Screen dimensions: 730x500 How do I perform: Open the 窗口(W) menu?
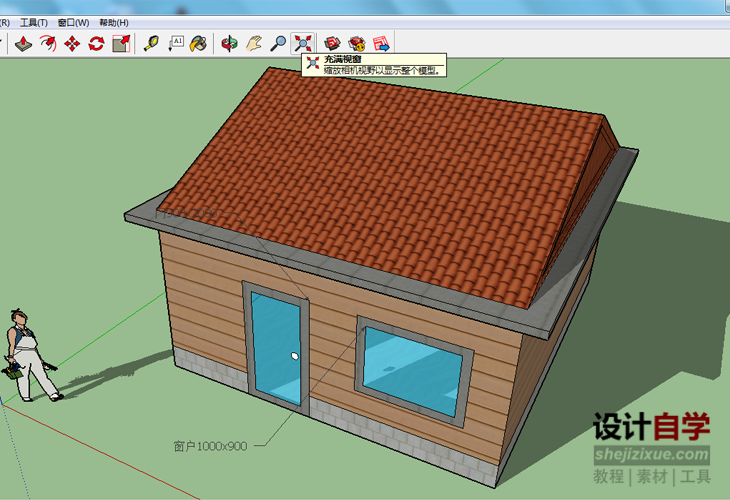[x=73, y=22]
